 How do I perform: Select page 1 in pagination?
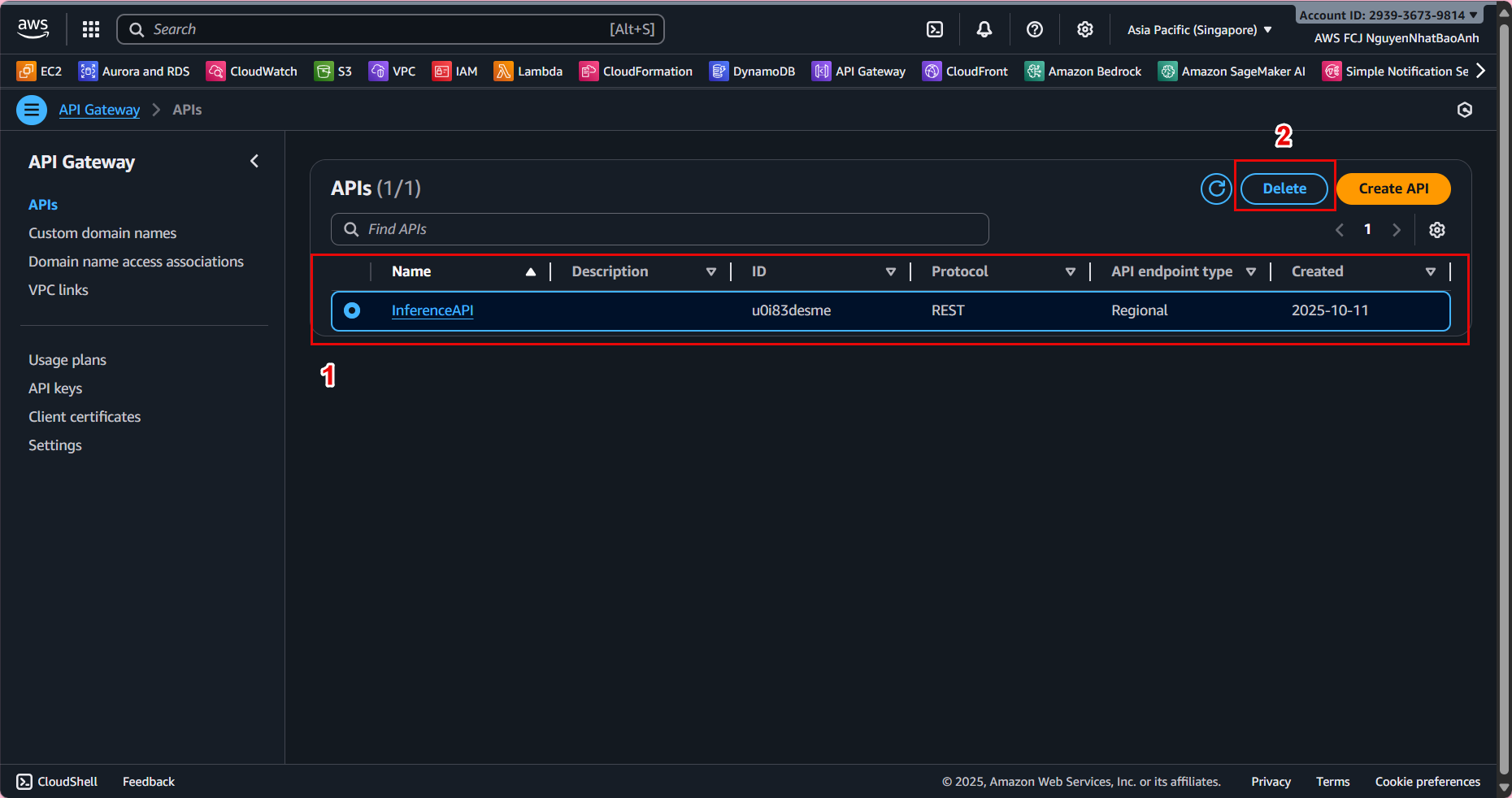(1368, 230)
